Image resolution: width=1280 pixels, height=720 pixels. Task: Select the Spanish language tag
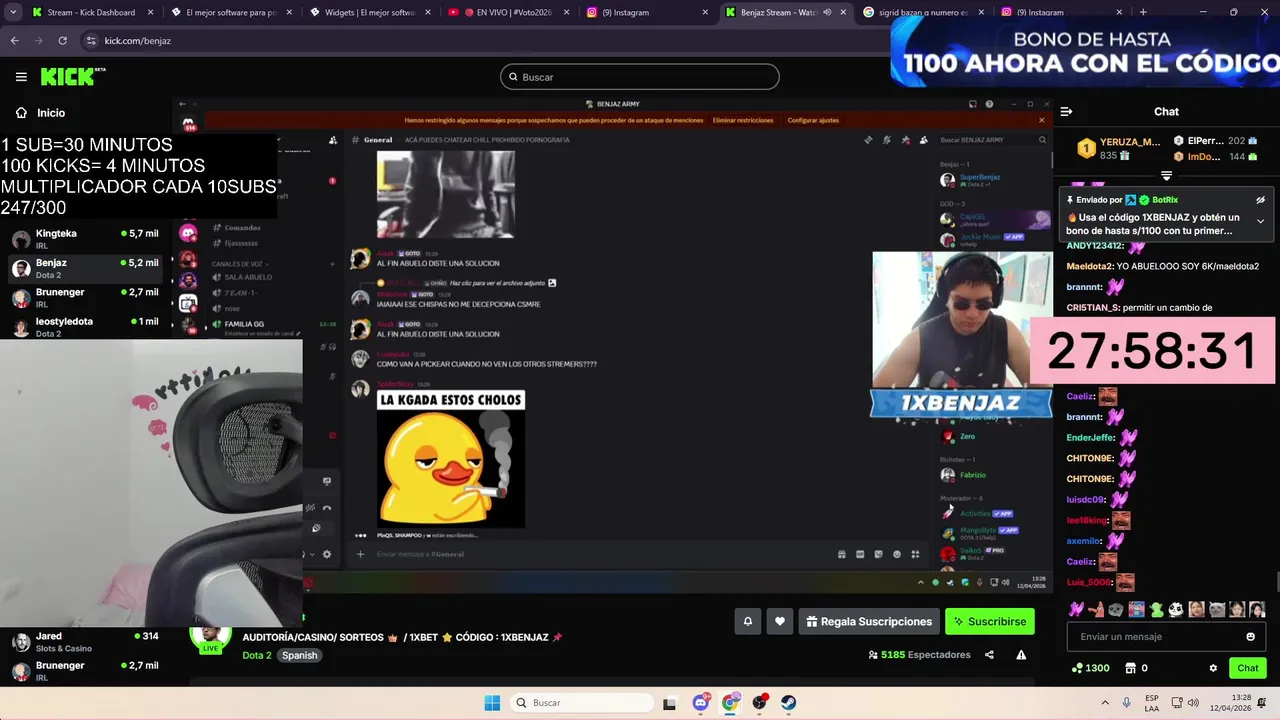pyautogui.click(x=299, y=656)
